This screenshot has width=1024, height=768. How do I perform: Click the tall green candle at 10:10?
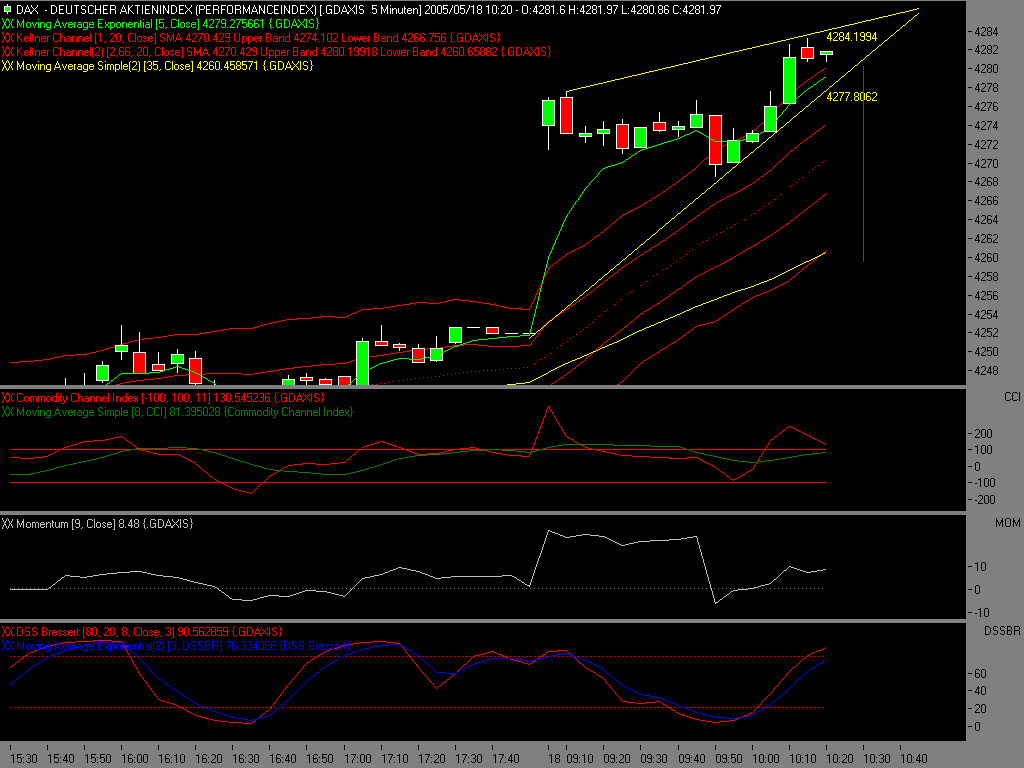click(790, 80)
